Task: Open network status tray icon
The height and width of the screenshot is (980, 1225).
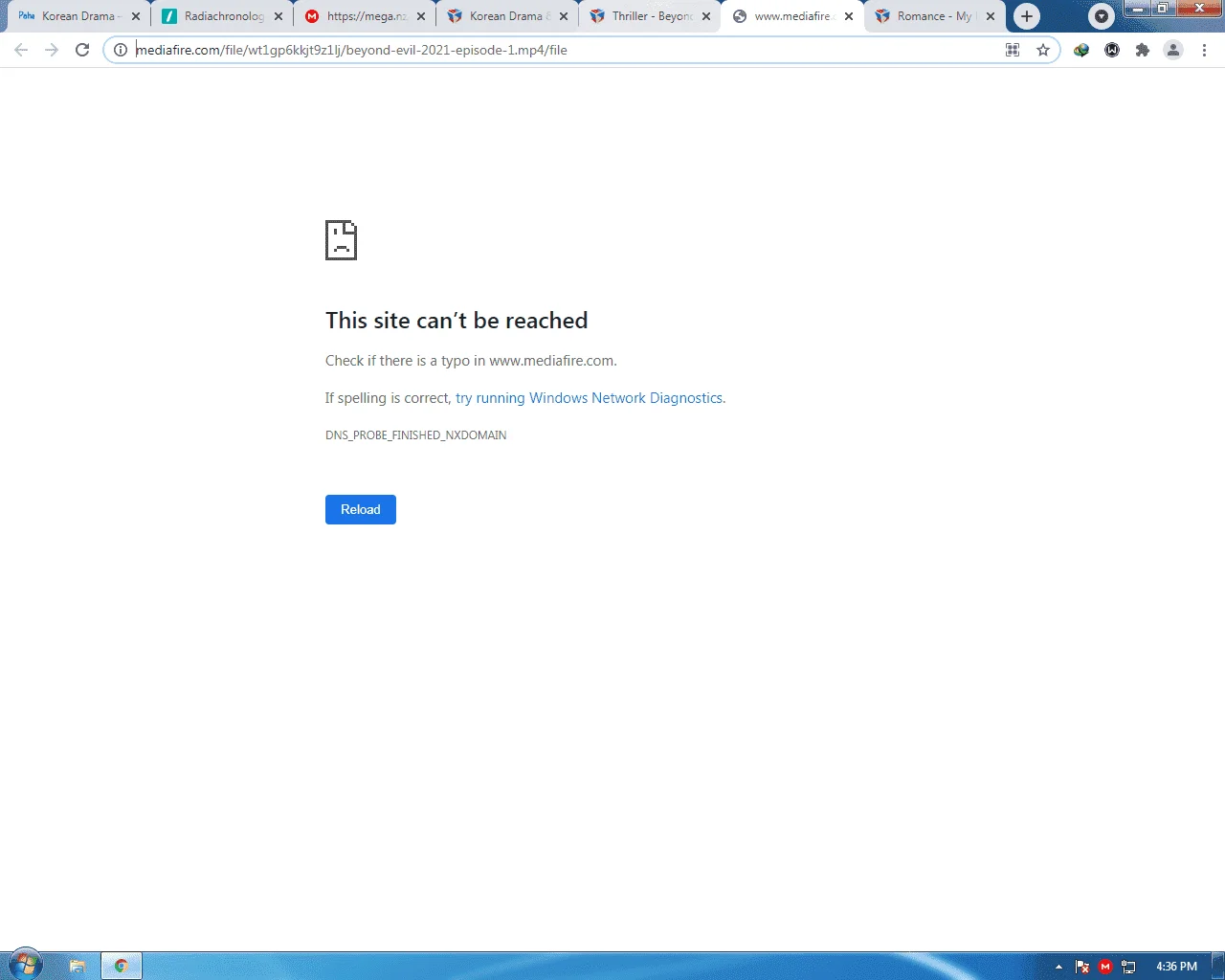Action: 1128,967
